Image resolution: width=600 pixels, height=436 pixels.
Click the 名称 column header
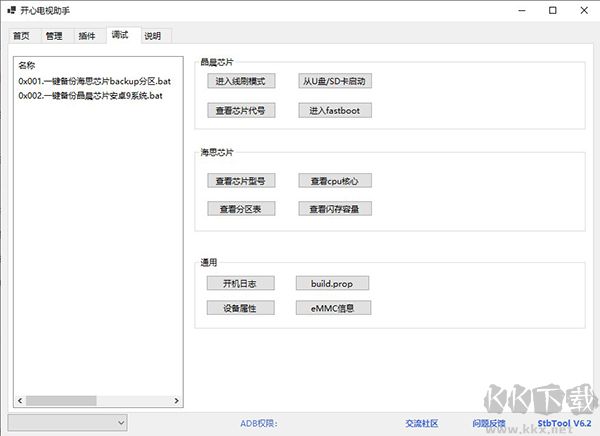[x=27, y=65]
